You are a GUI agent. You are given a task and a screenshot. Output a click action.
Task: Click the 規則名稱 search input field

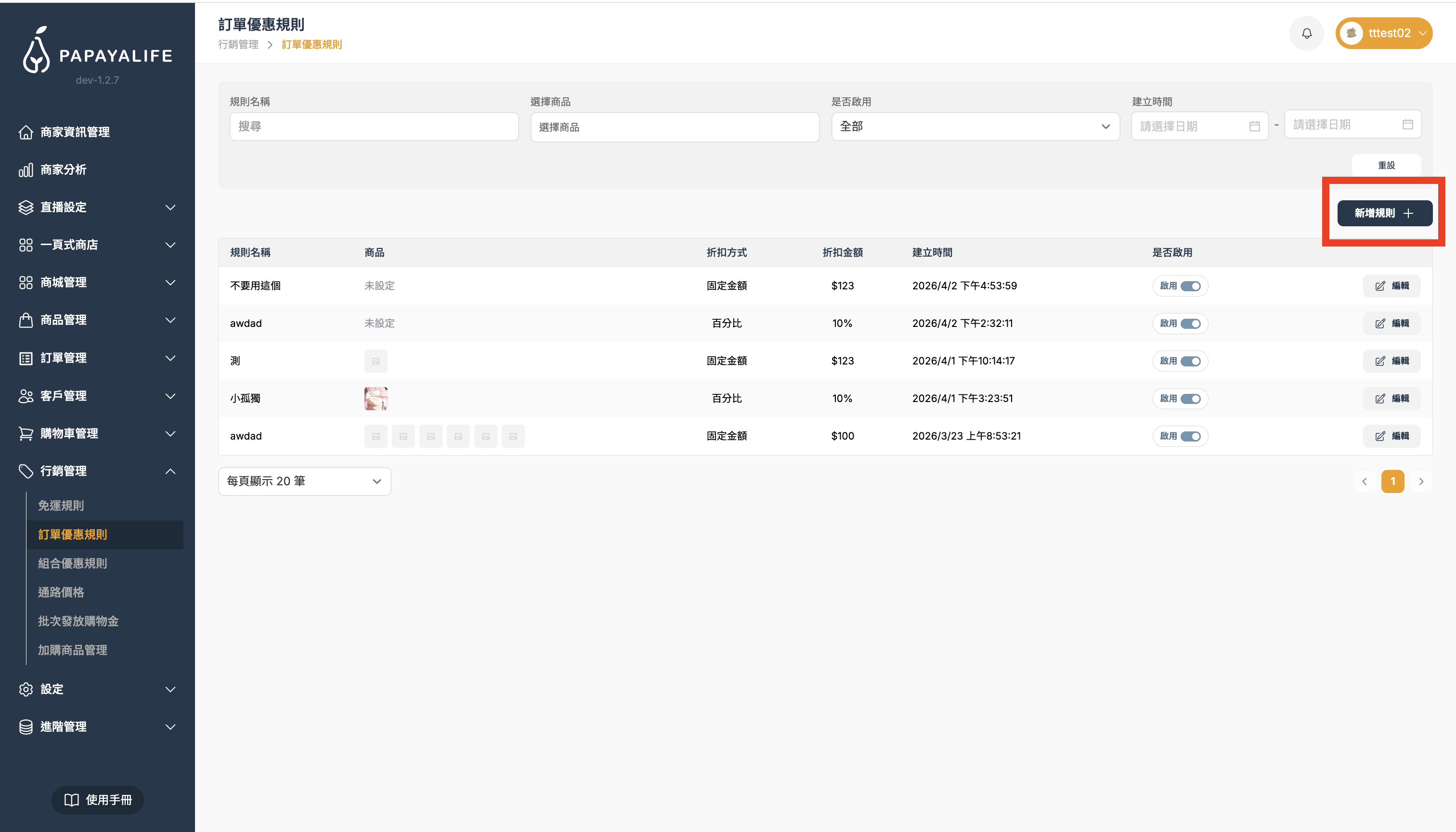[x=374, y=126]
